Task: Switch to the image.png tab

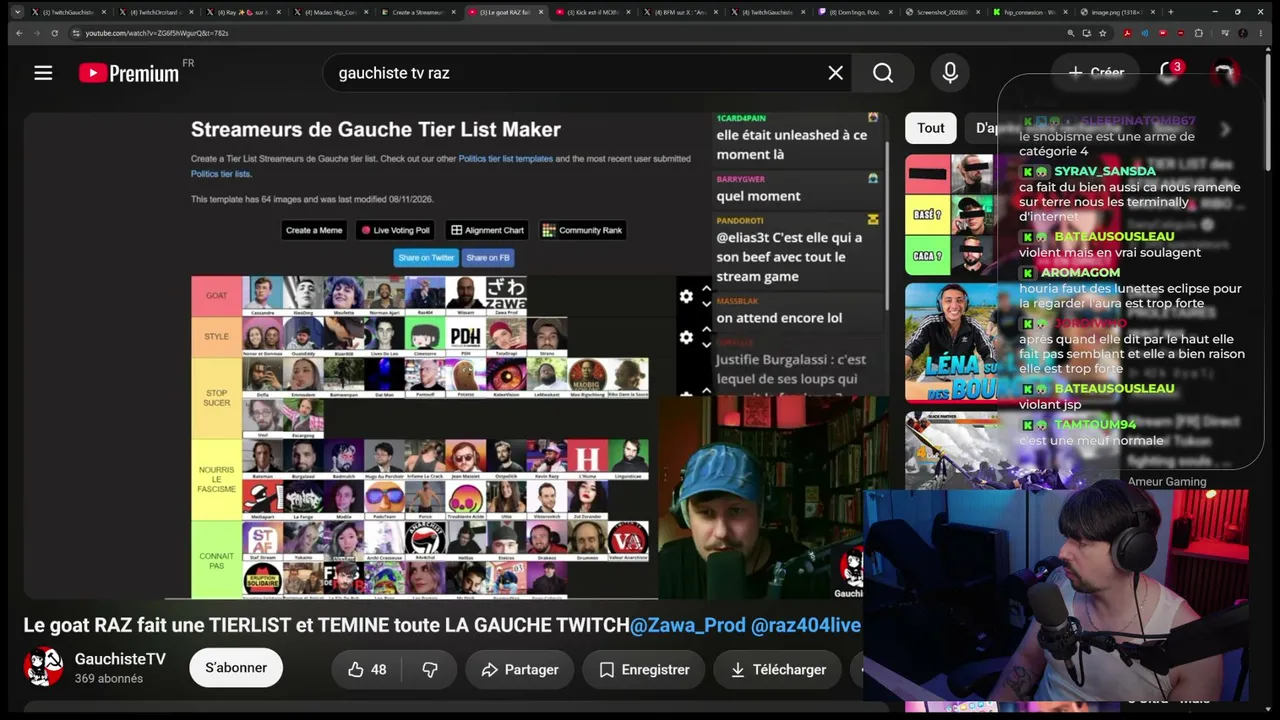Action: (1121, 12)
